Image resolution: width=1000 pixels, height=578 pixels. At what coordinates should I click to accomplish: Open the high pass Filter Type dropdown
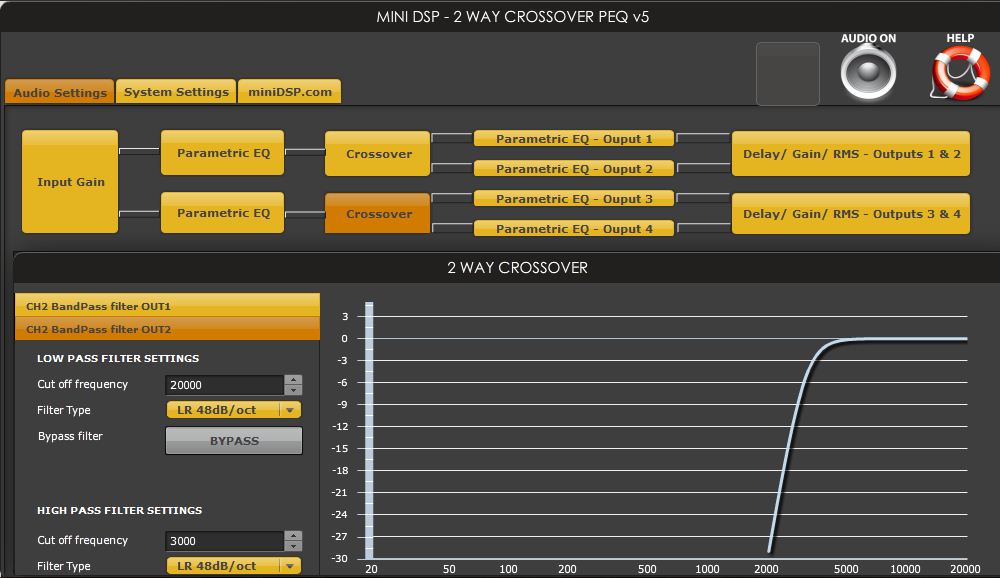(x=233, y=565)
